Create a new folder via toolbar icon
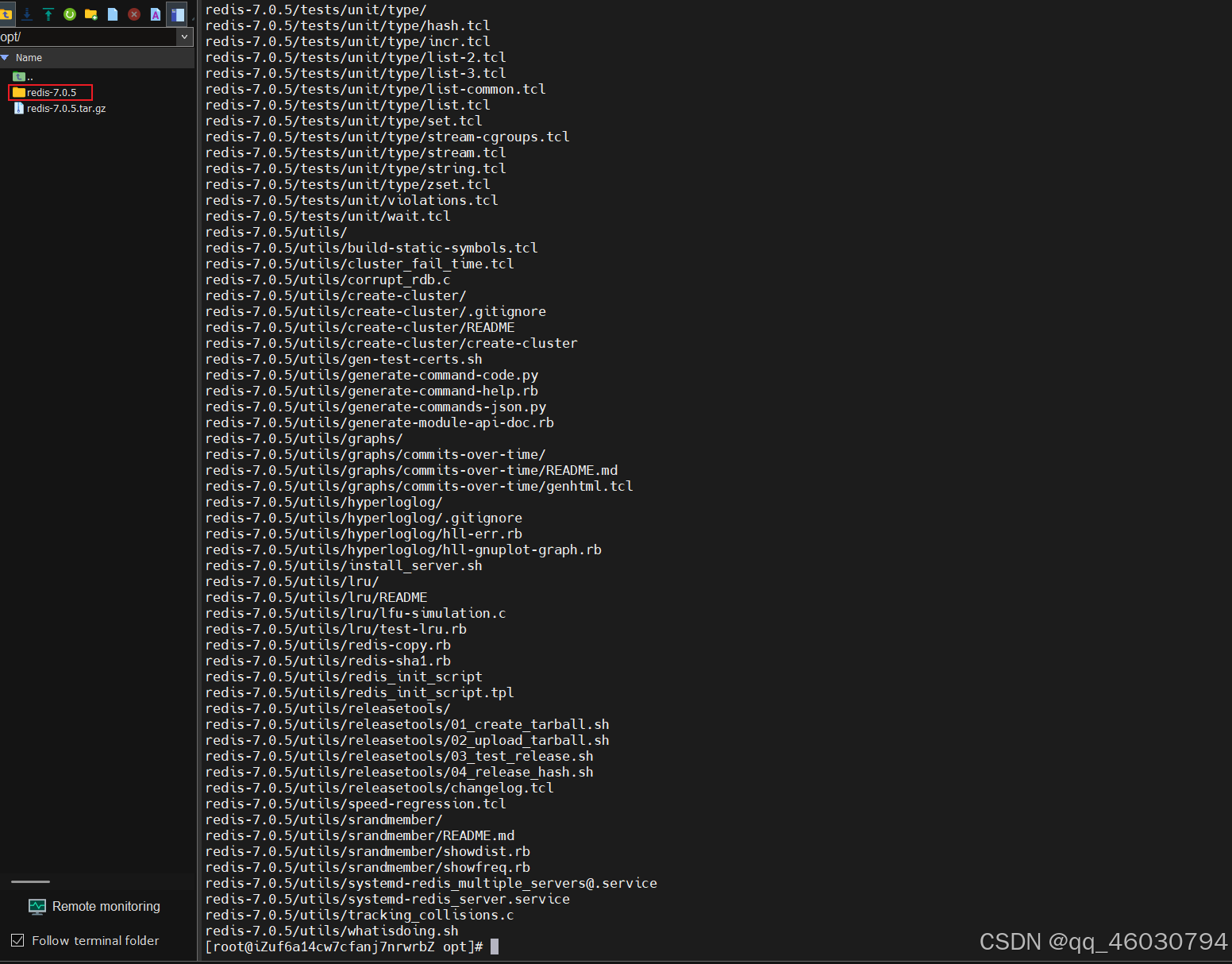The height and width of the screenshot is (964, 1232). [91, 14]
